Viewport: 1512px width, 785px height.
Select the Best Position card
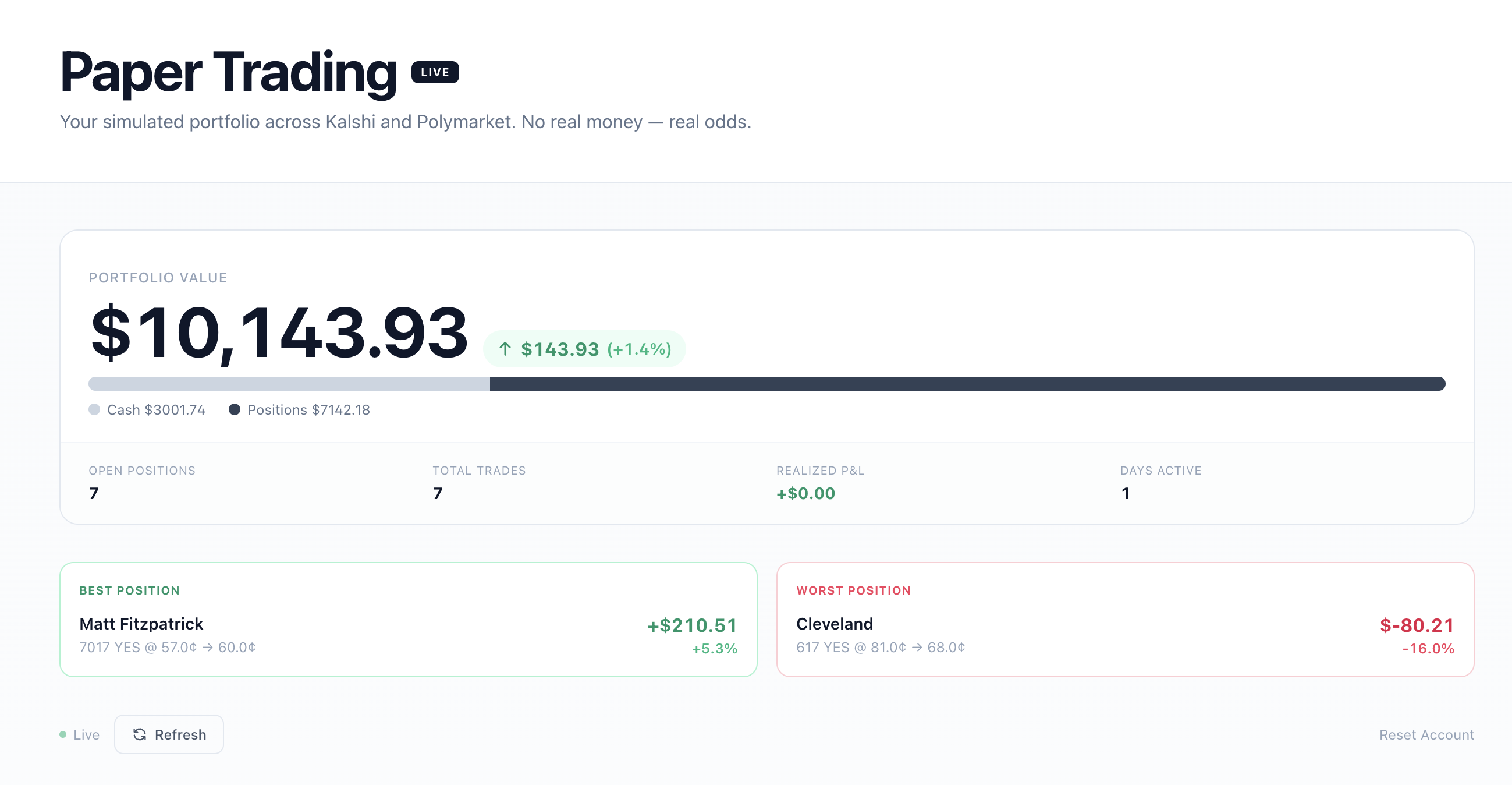[409, 621]
